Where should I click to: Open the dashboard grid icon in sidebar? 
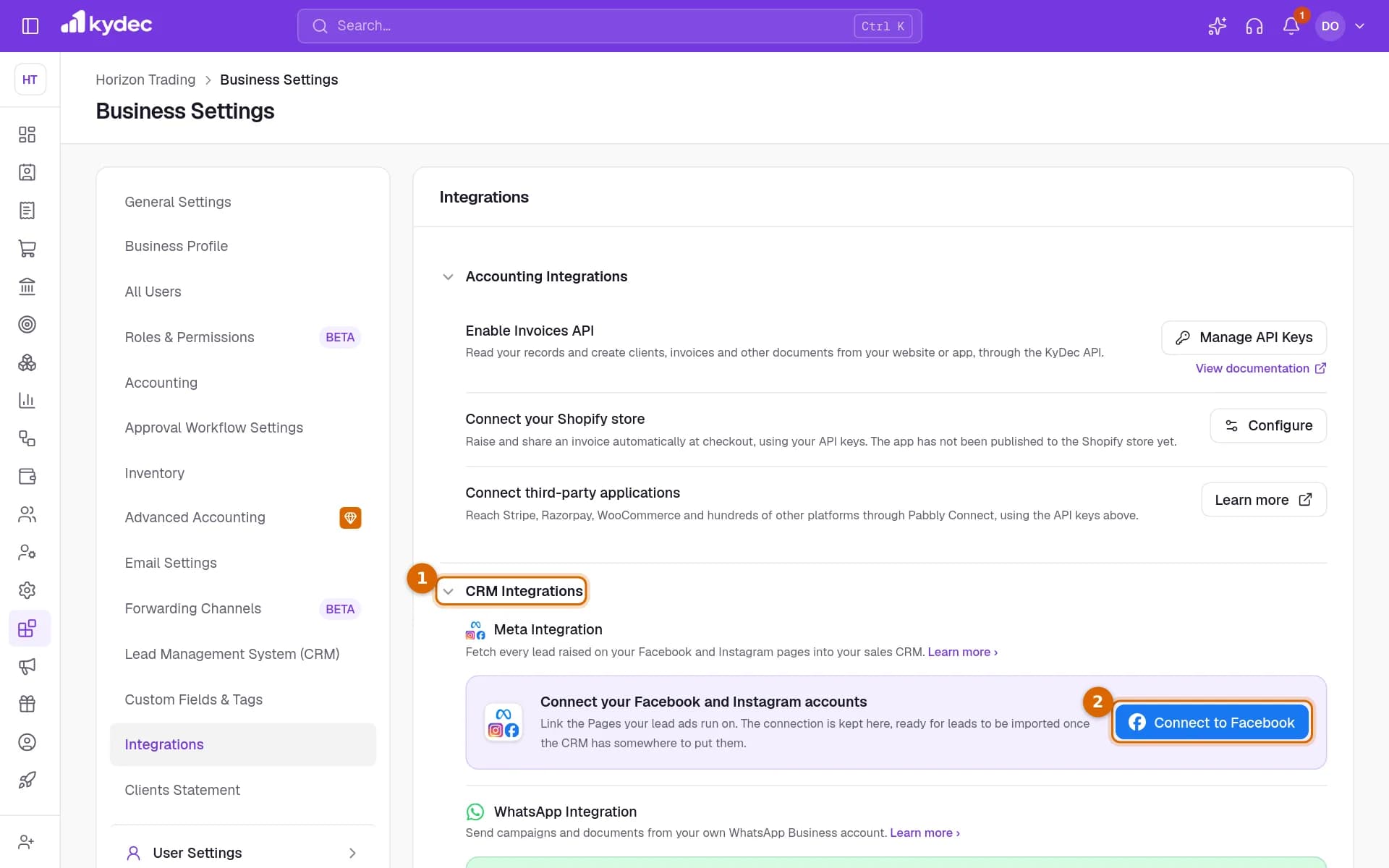[x=27, y=135]
